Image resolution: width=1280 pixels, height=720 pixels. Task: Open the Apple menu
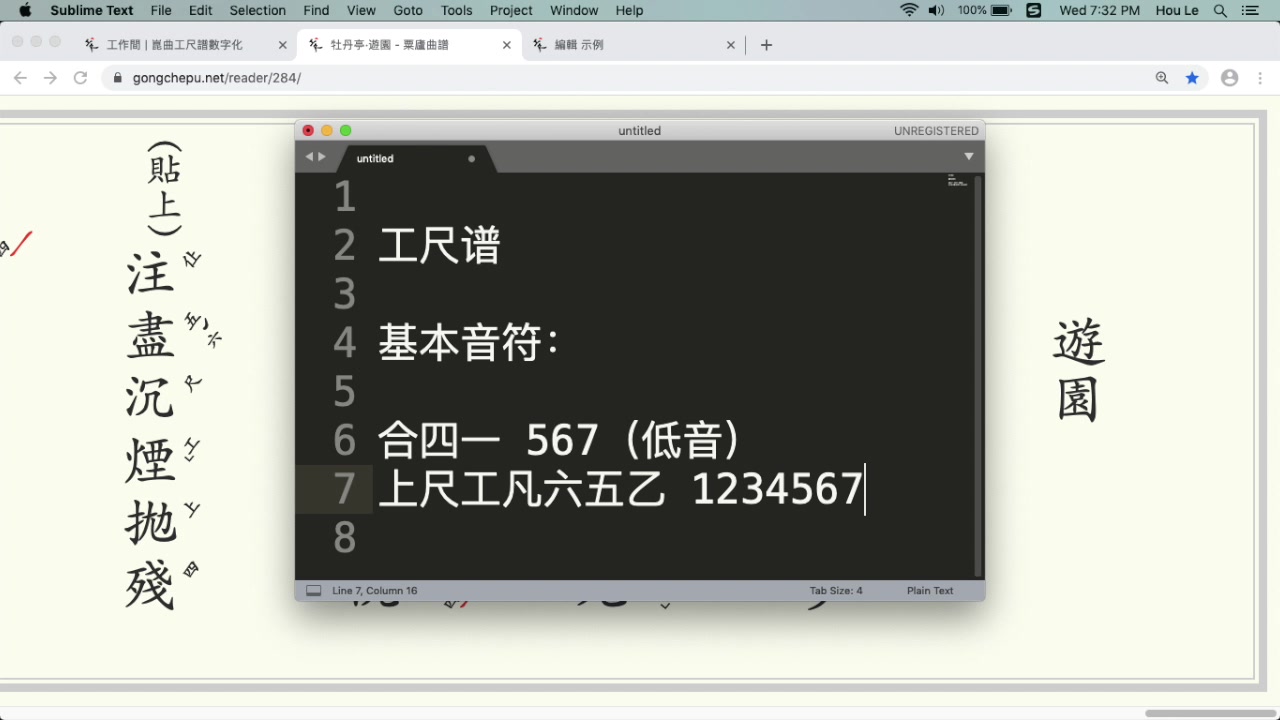[x=25, y=10]
